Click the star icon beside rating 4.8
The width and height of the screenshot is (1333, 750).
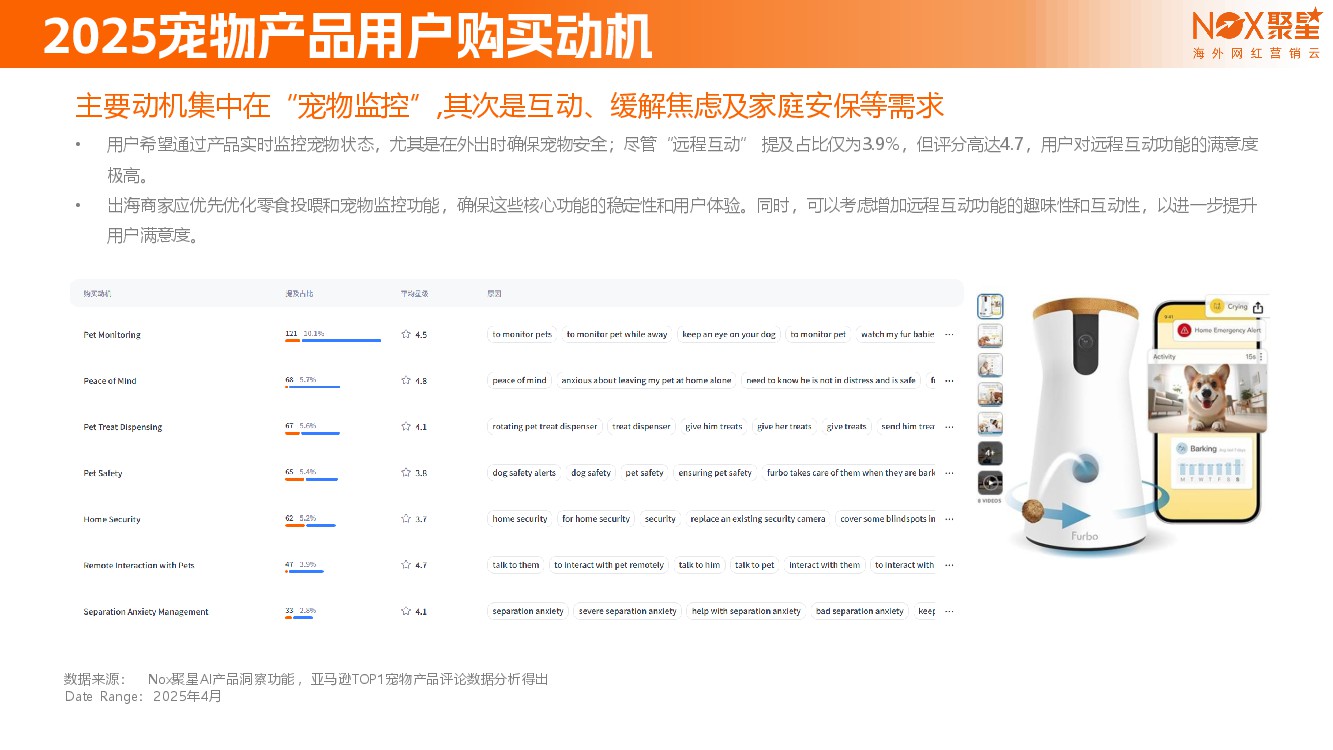coord(406,381)
